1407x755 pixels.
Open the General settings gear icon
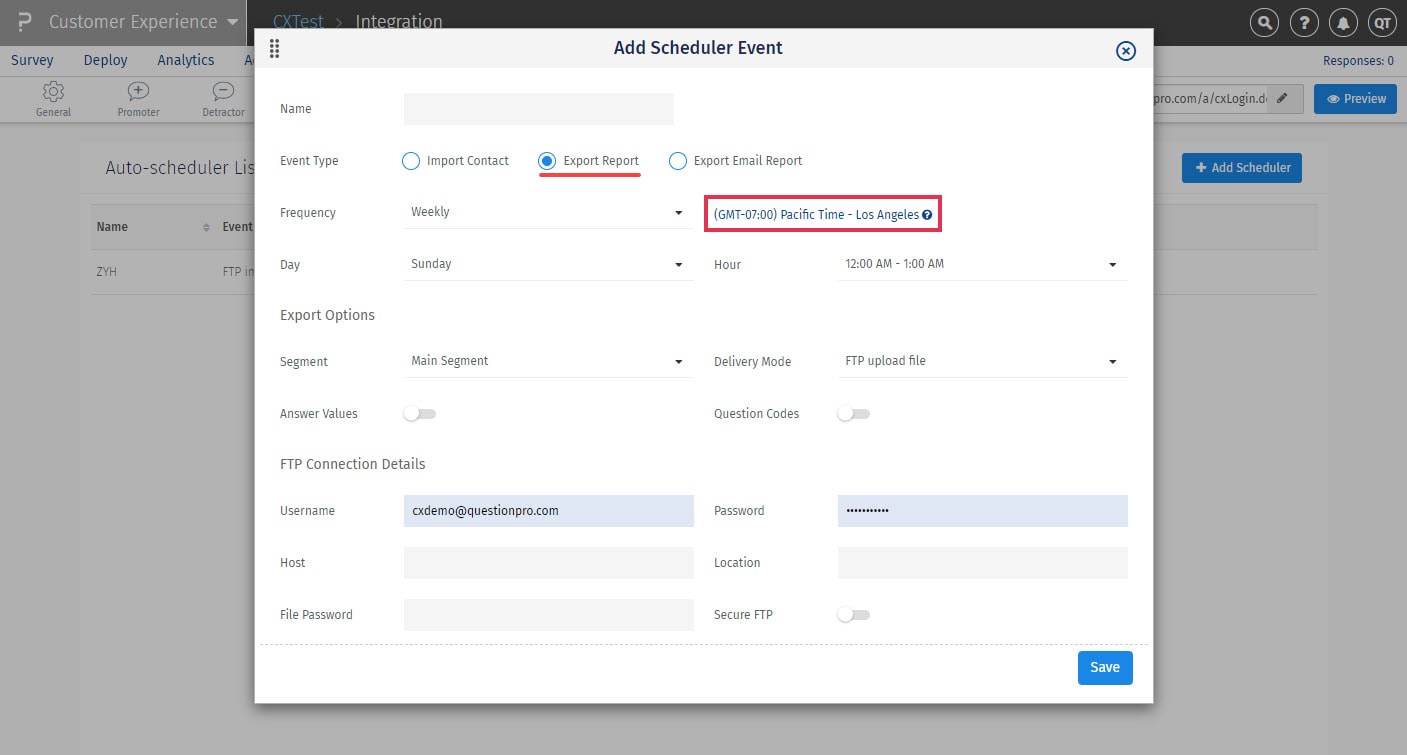pos(53,92)
